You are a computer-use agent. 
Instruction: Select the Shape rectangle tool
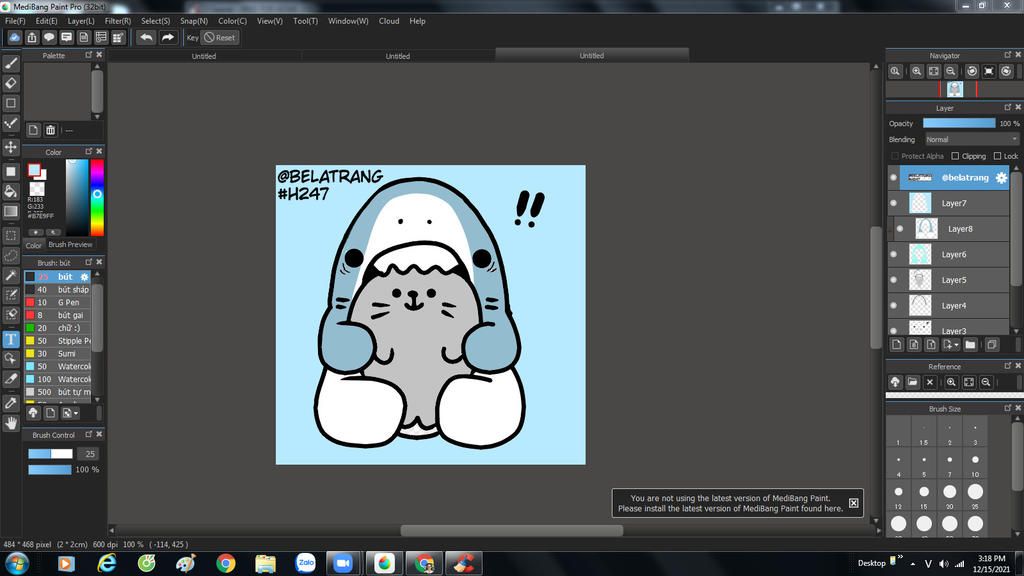point(10,103)
